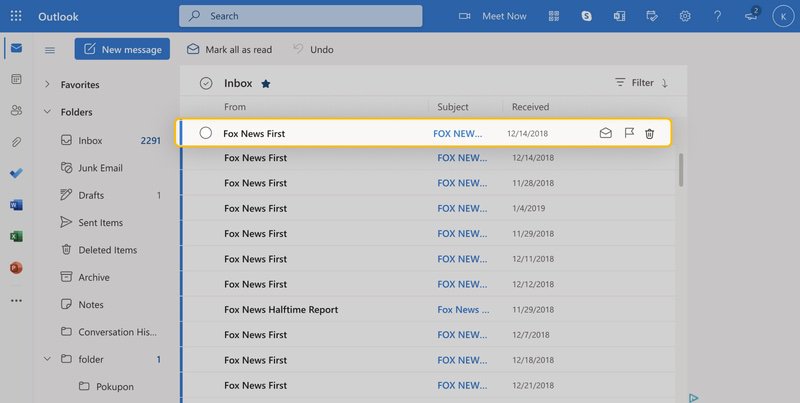The height and width of the screenshot is (403, 800).
Task: Click the Search input field
Action: click(301, 16)
